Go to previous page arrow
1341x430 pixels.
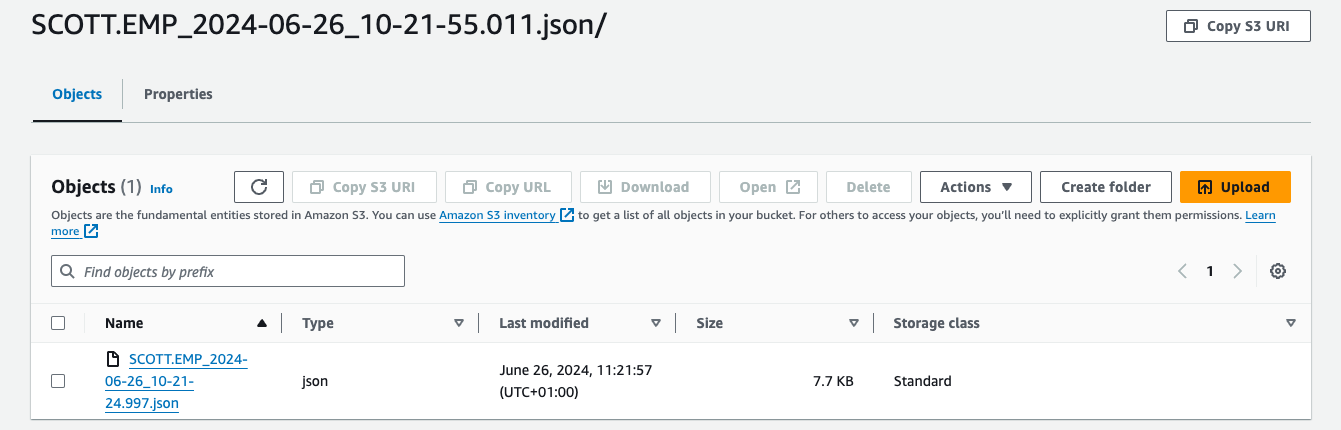[x=1183, y=271]
